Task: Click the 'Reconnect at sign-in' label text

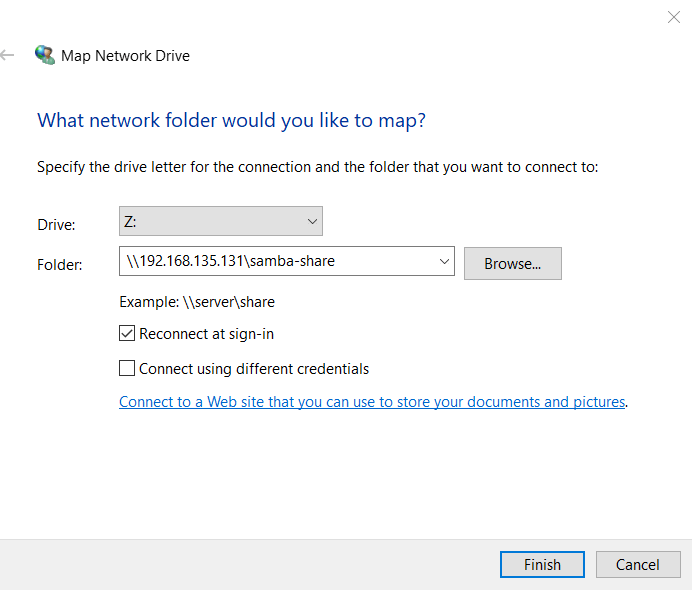Action: point(207,334)
